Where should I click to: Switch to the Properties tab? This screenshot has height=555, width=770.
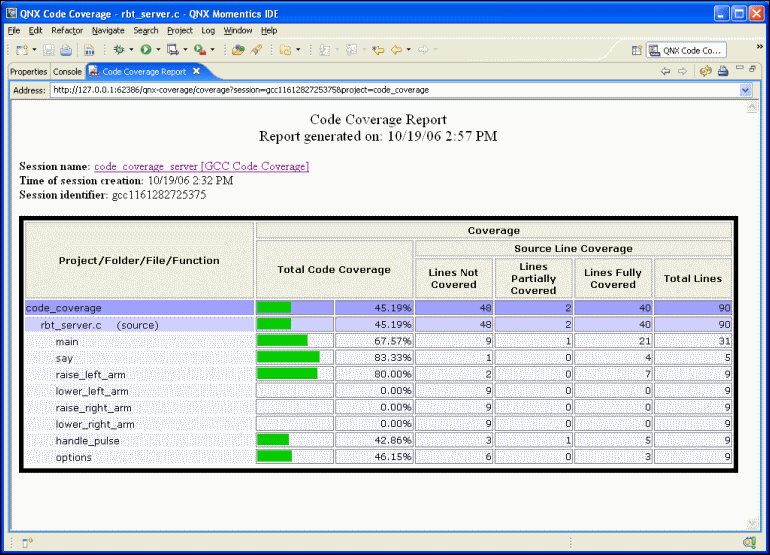click(x=29, y=72)
